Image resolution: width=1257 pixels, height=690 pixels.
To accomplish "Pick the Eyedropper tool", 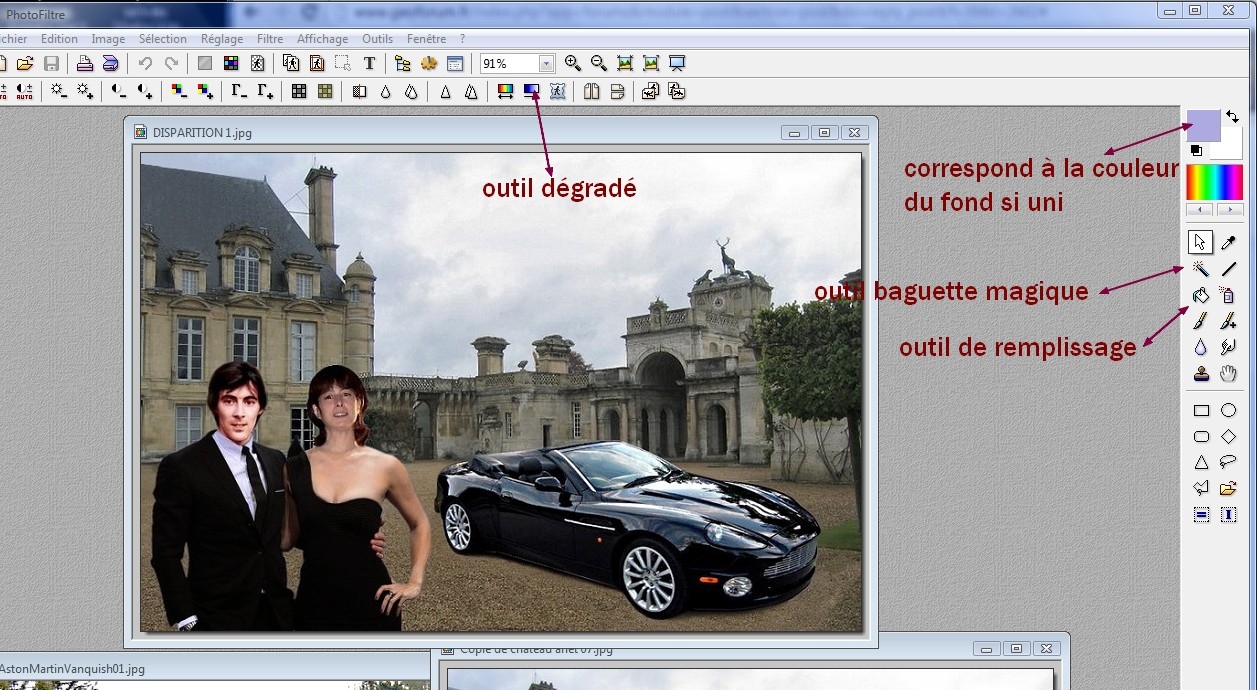I will [1229, 242].
